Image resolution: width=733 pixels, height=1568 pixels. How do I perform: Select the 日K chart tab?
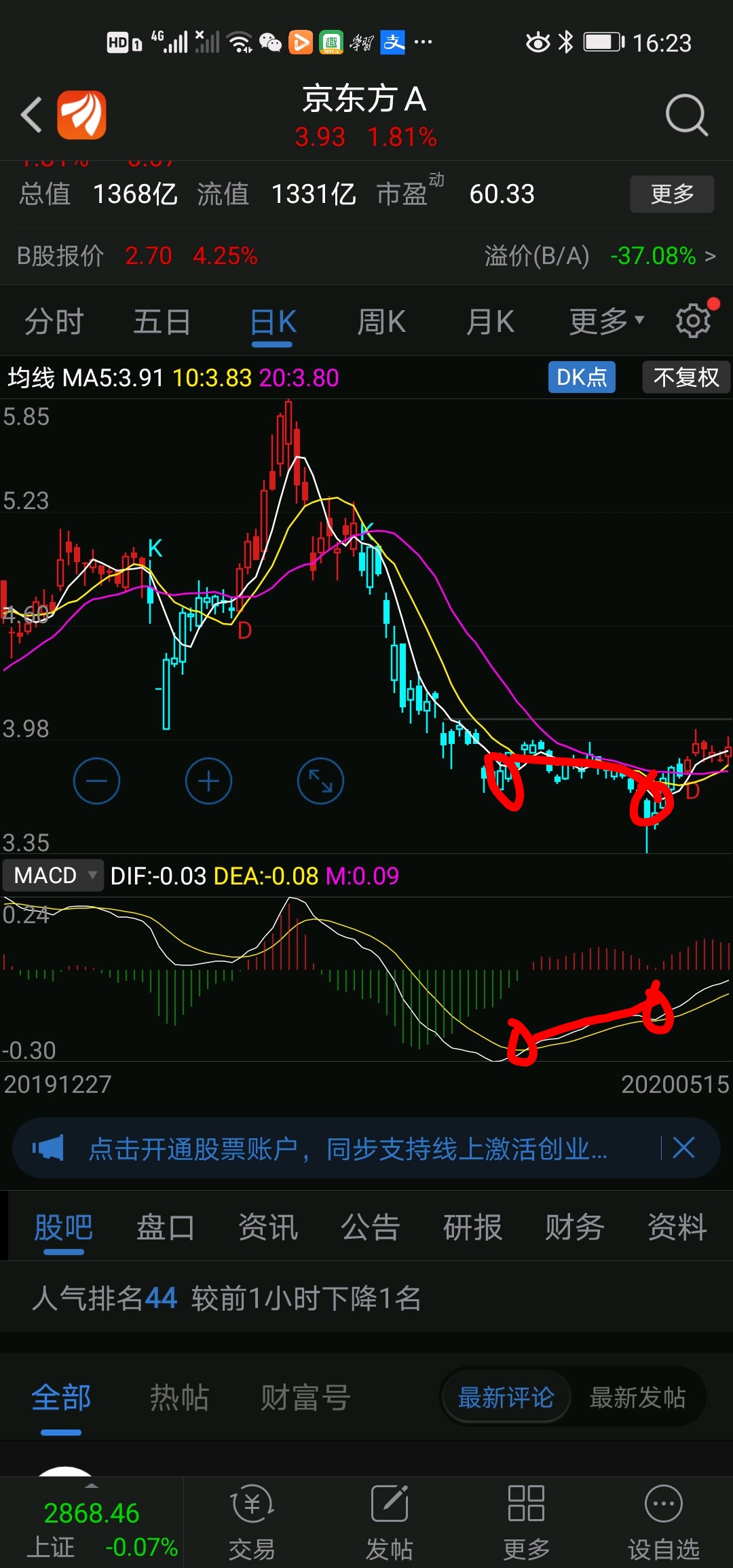click(273, 322)
